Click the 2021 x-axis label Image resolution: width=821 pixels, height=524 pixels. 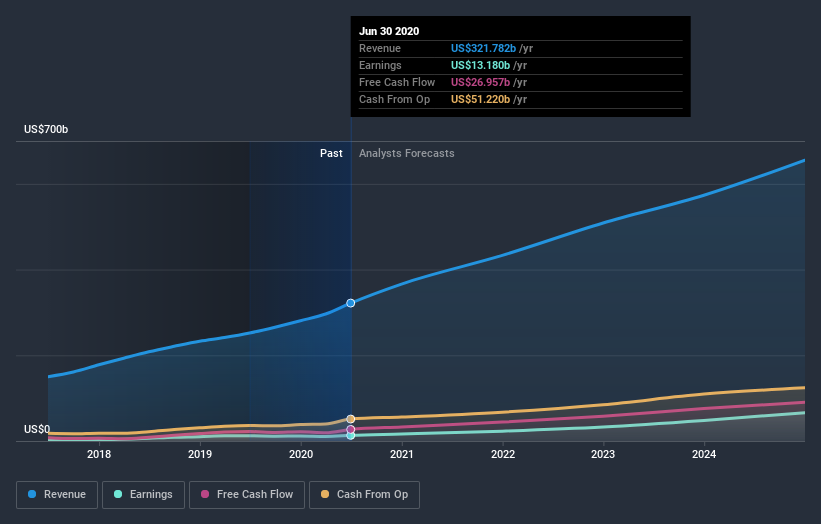coord(402,454)
